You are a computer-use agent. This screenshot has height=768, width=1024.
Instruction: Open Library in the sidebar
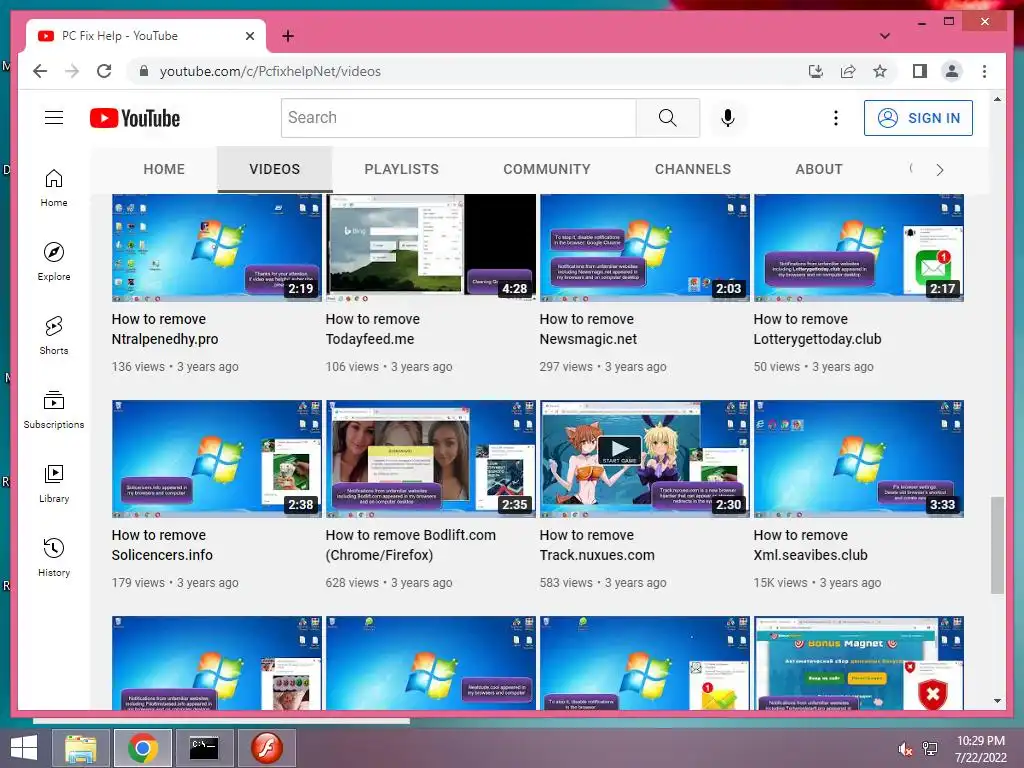(54, 483)
